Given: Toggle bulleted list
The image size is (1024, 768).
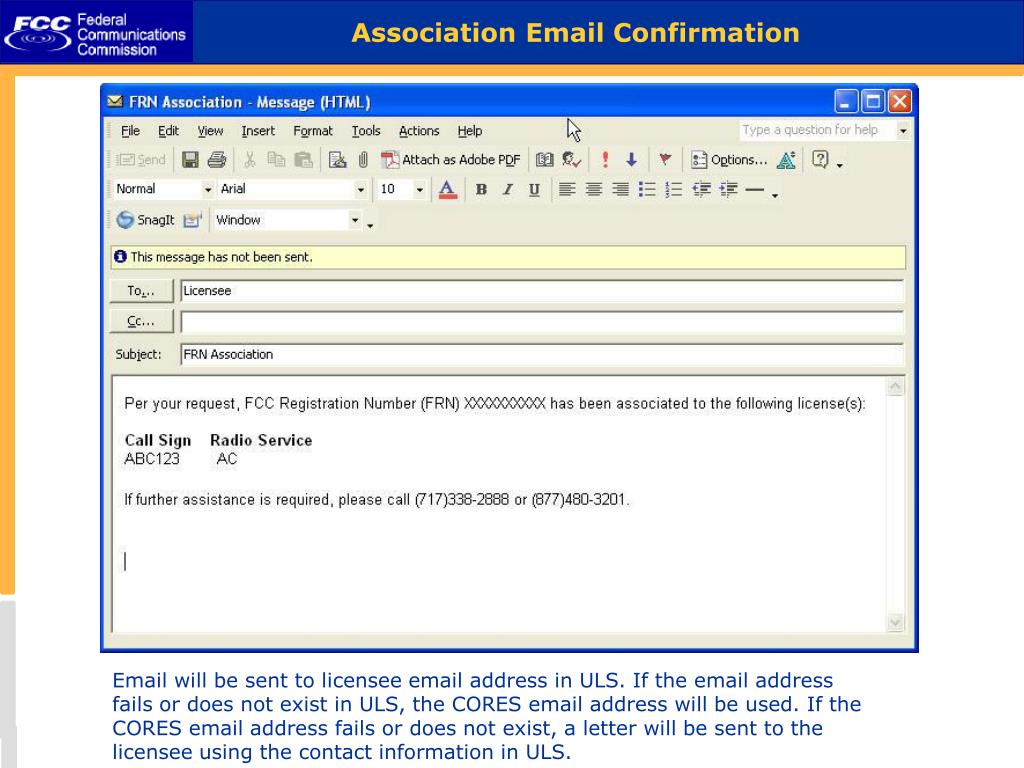Looking at the screenshot, I should pos(647,189).
